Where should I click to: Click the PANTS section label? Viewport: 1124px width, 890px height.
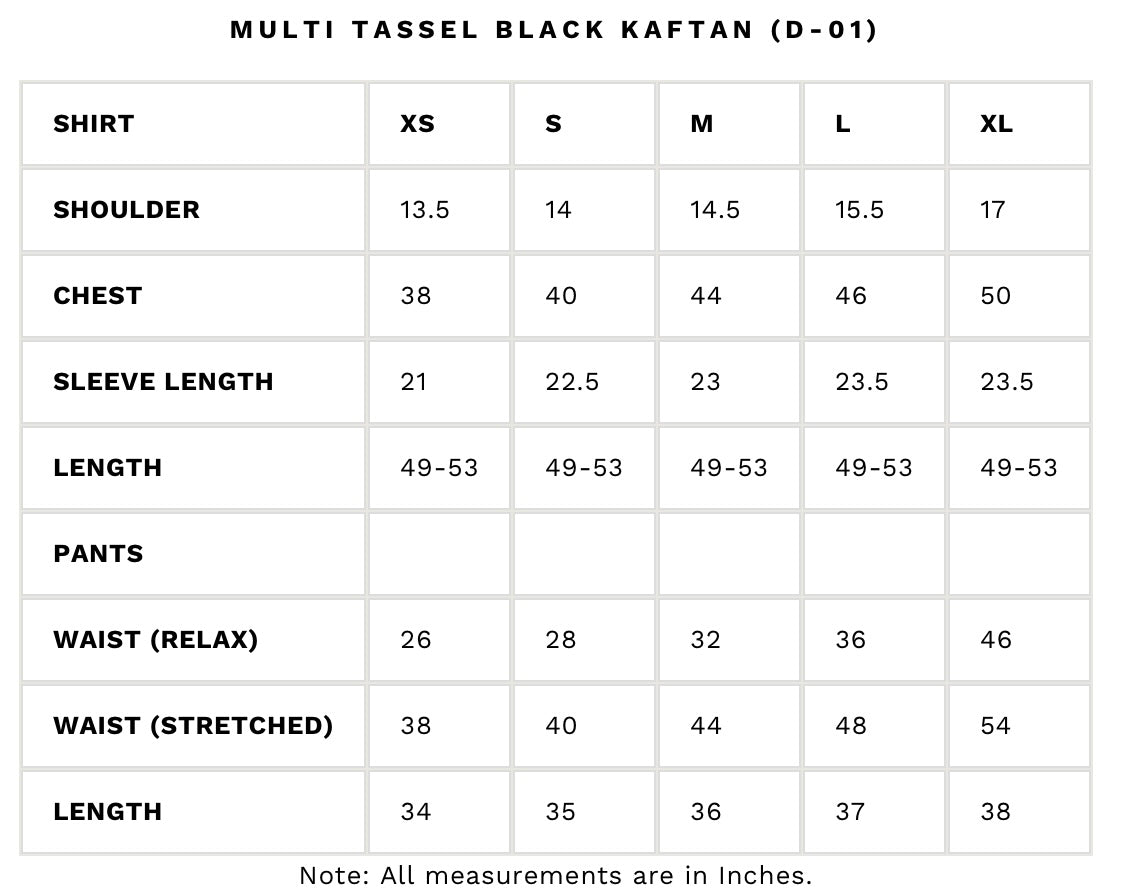[98, 554]
